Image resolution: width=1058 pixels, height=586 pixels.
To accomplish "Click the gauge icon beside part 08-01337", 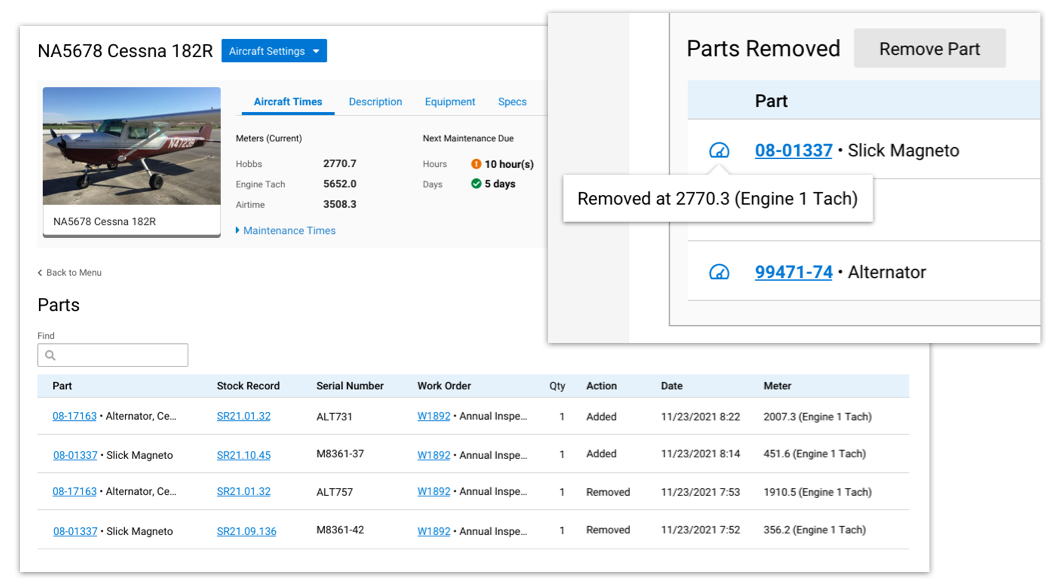I will tap(718, 150).
